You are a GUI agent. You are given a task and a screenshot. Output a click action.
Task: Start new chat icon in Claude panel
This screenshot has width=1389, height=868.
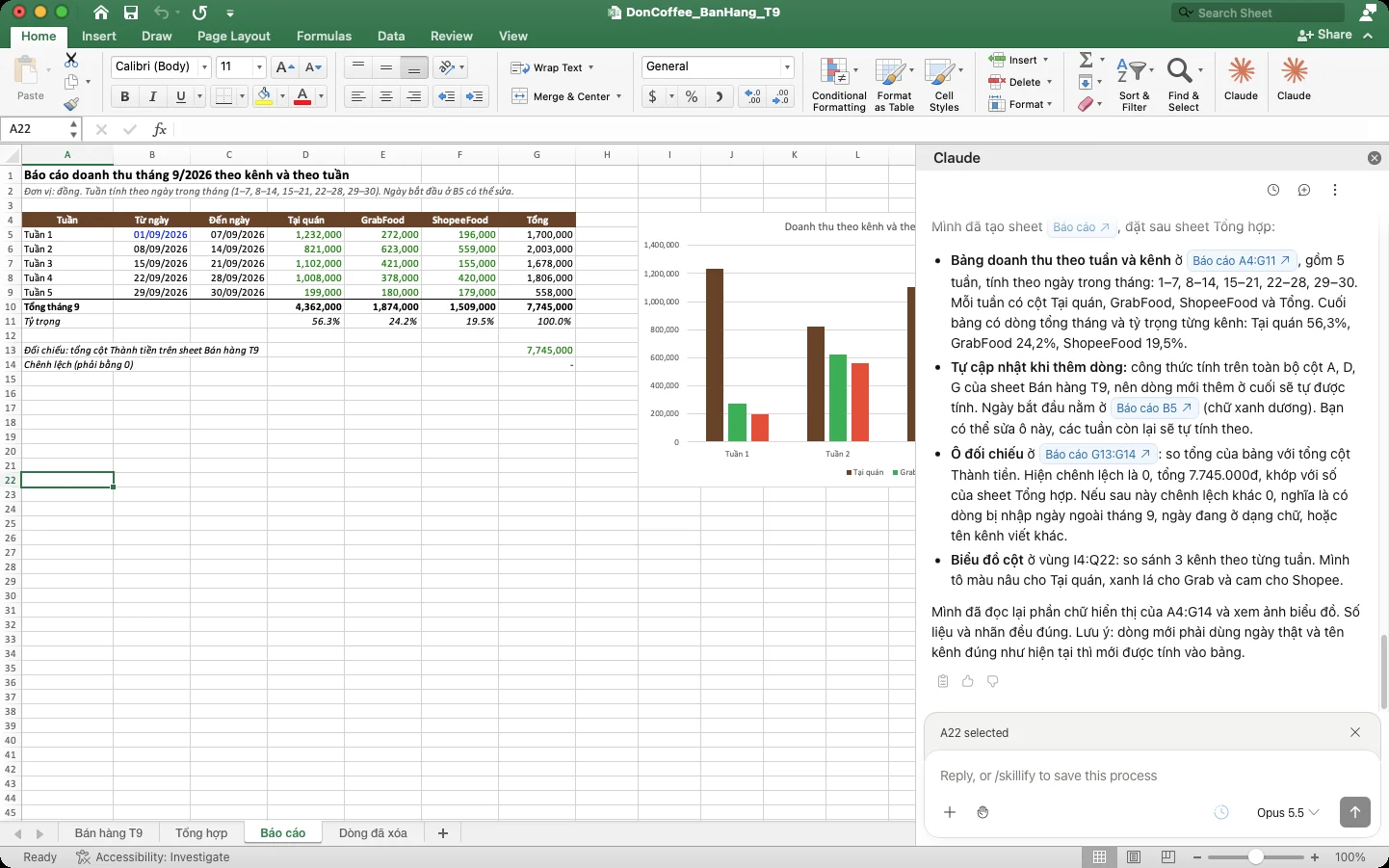coord(1304,190)
